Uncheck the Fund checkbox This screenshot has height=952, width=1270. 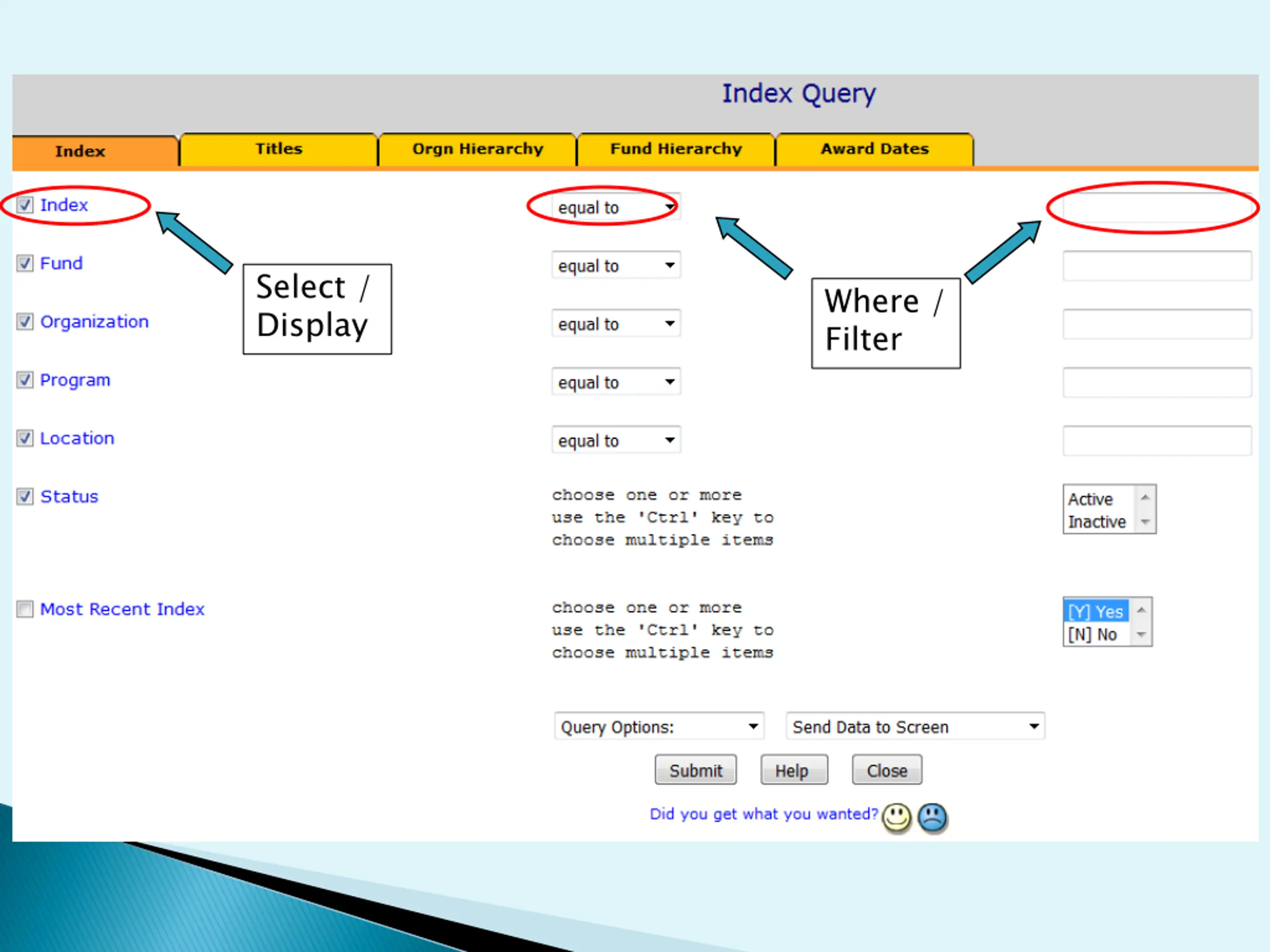pyautogui.click(x=25, y=263)
